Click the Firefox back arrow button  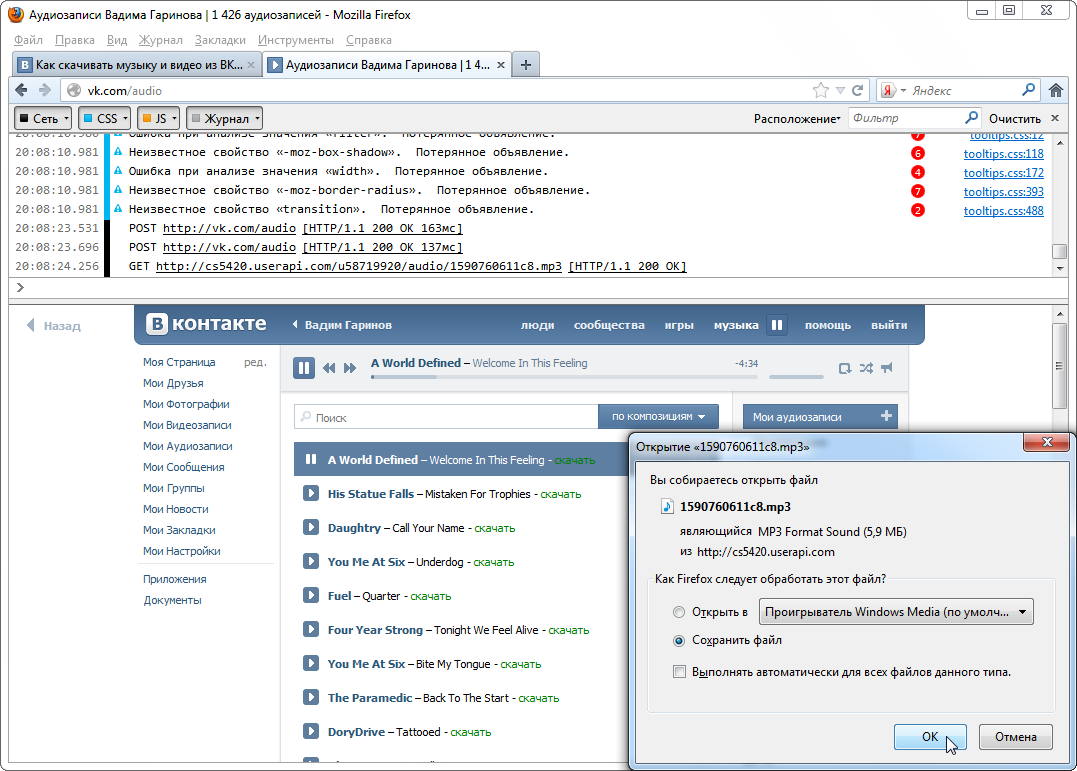tap(21, 90)
